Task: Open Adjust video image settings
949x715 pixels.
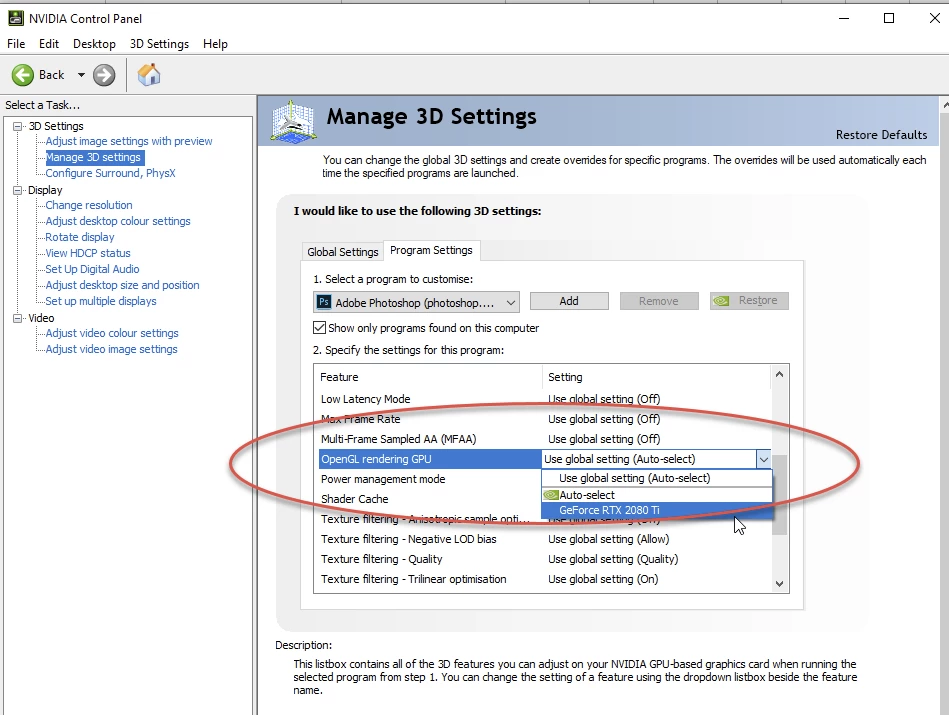Action: click(x=111, y=349)
